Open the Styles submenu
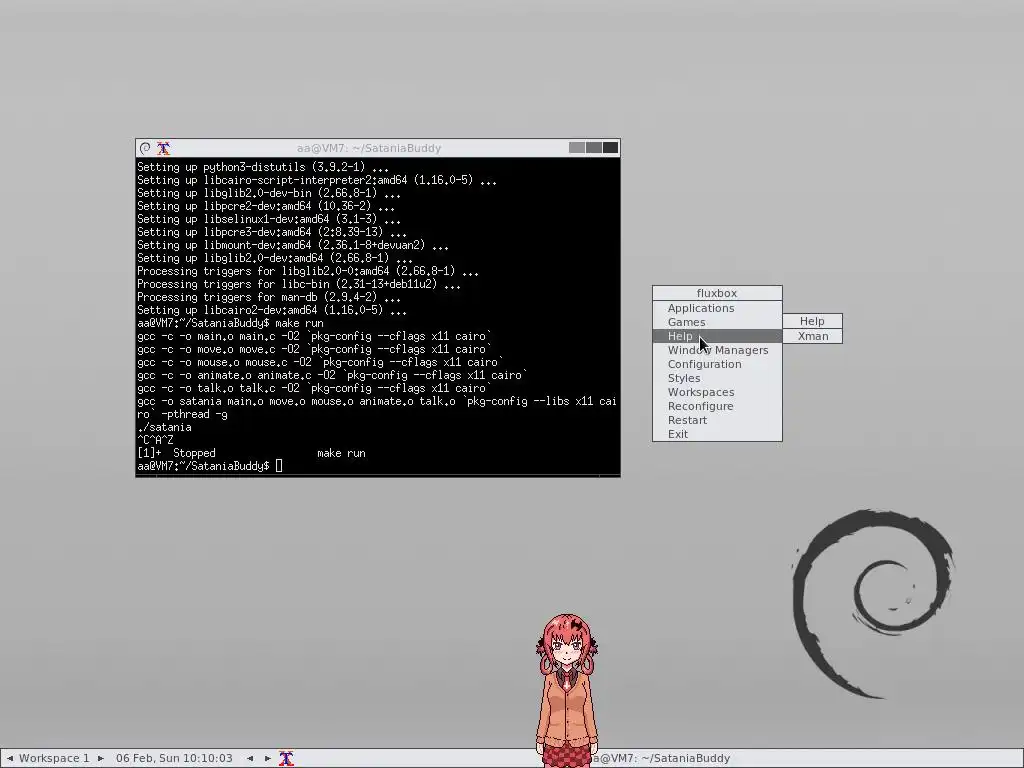 tap(717, 378)
